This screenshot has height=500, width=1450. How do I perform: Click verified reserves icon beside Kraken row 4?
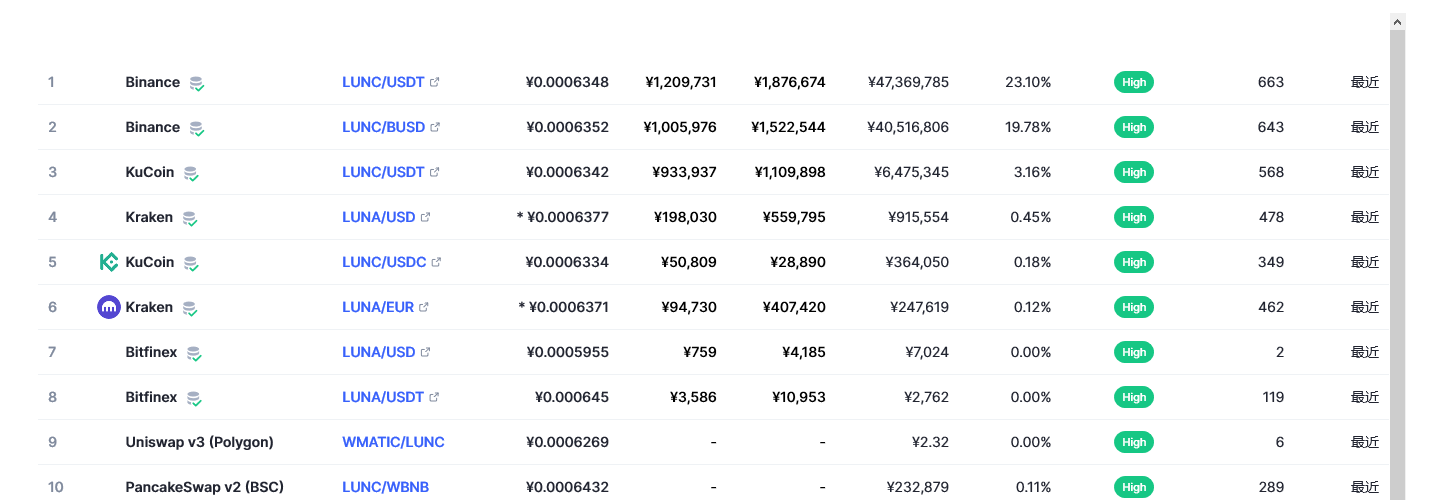(190, 218)
